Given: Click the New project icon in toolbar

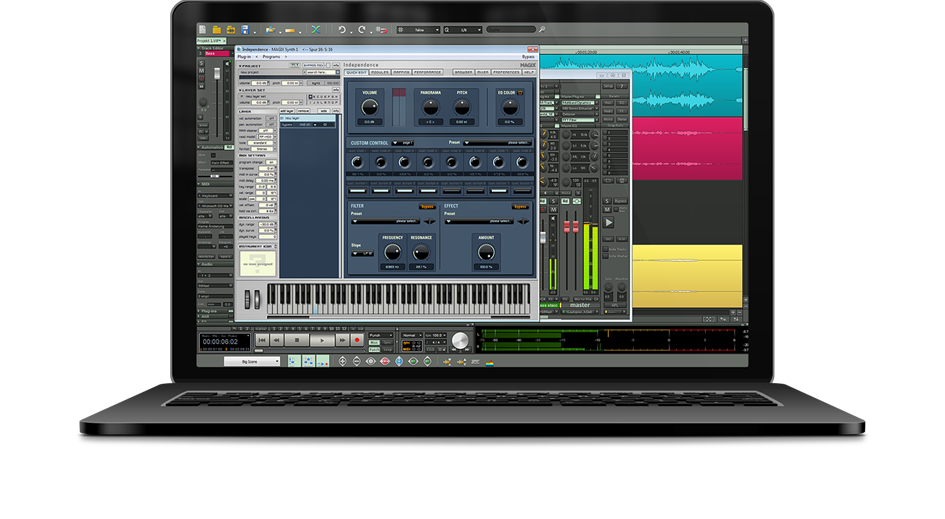Looking at the screenshot, I should pos(202,30).
